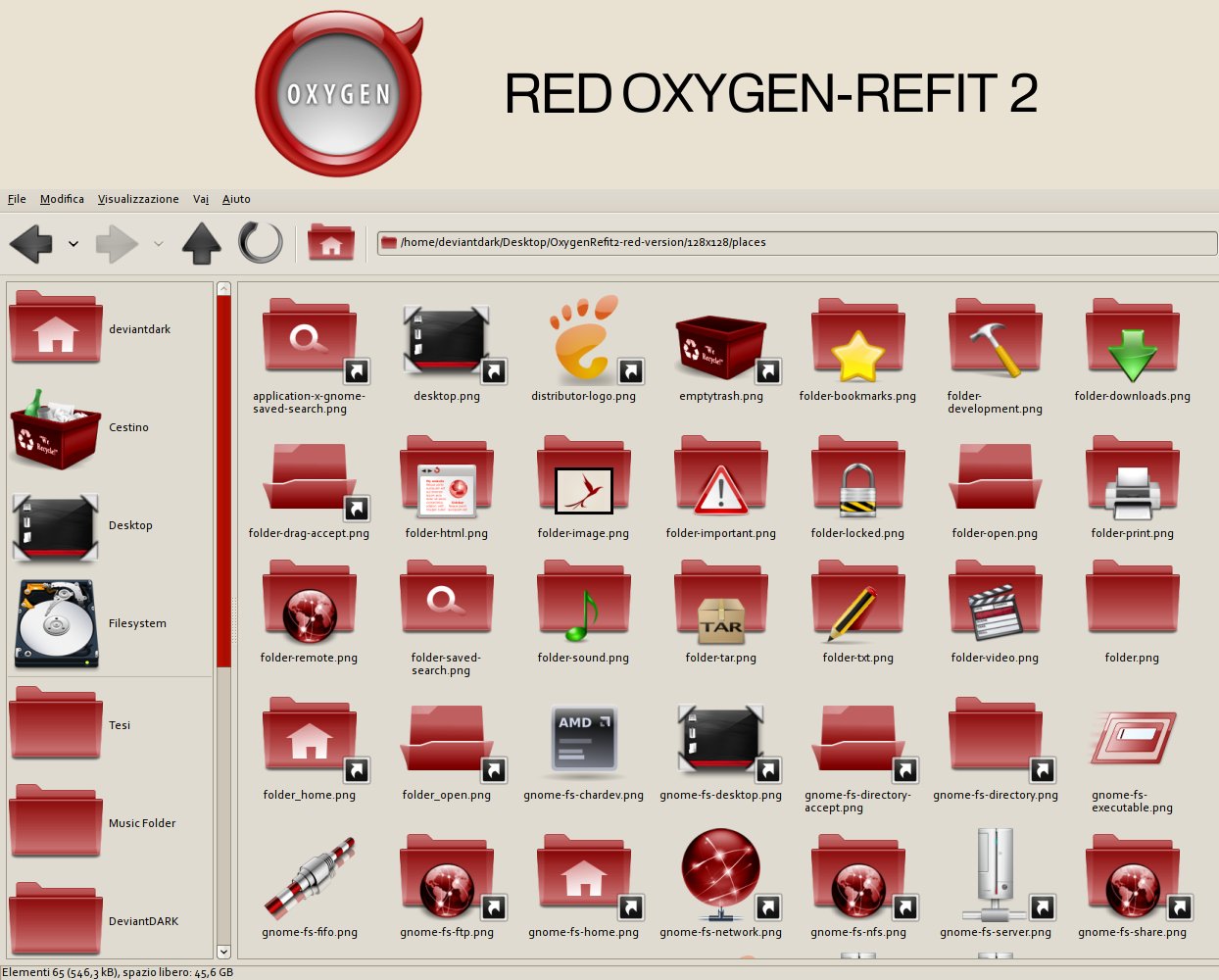The height and width of the screenshot is (980, 1219).
Task: Select gnome-fs-home.png file
Action: (584, 886)
